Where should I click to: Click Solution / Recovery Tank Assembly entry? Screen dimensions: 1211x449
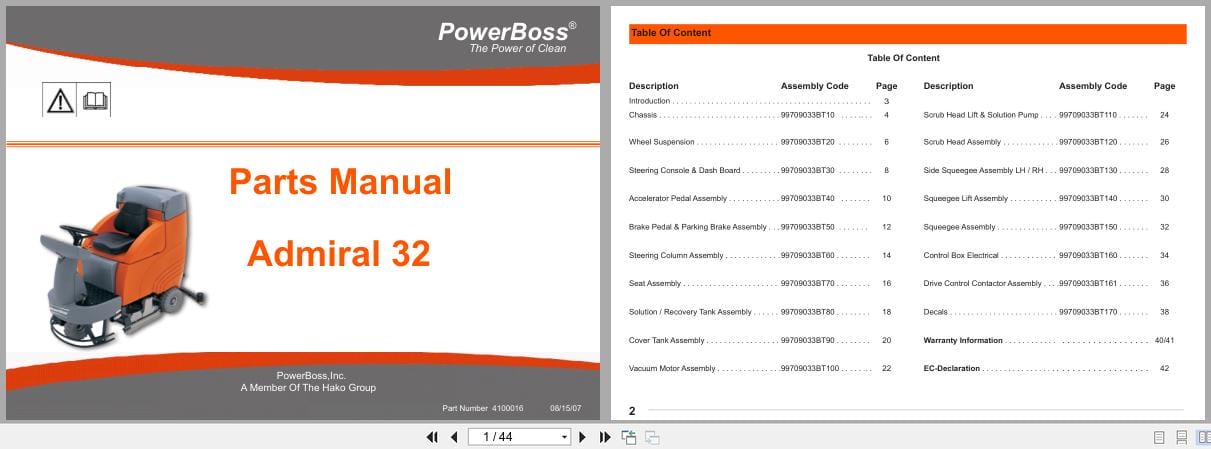tap(690, 312)
